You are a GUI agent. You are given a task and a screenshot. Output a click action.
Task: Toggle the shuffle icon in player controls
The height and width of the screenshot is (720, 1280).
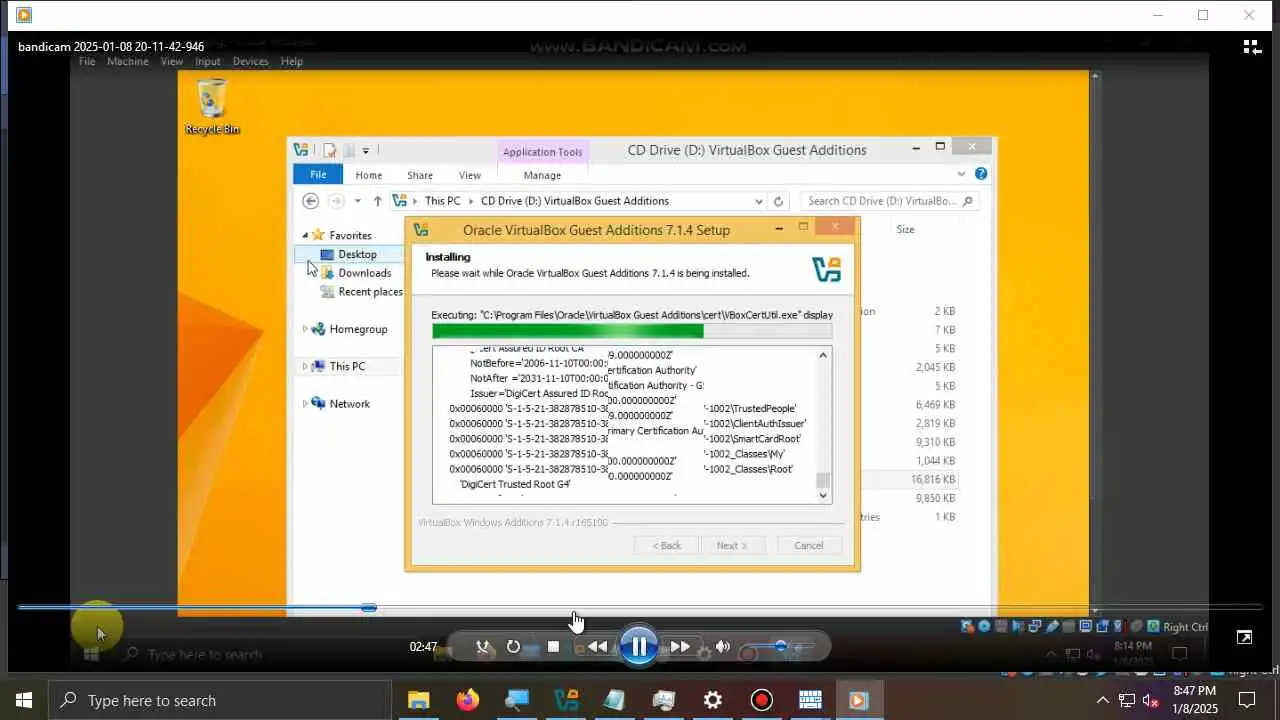point(482,647)
